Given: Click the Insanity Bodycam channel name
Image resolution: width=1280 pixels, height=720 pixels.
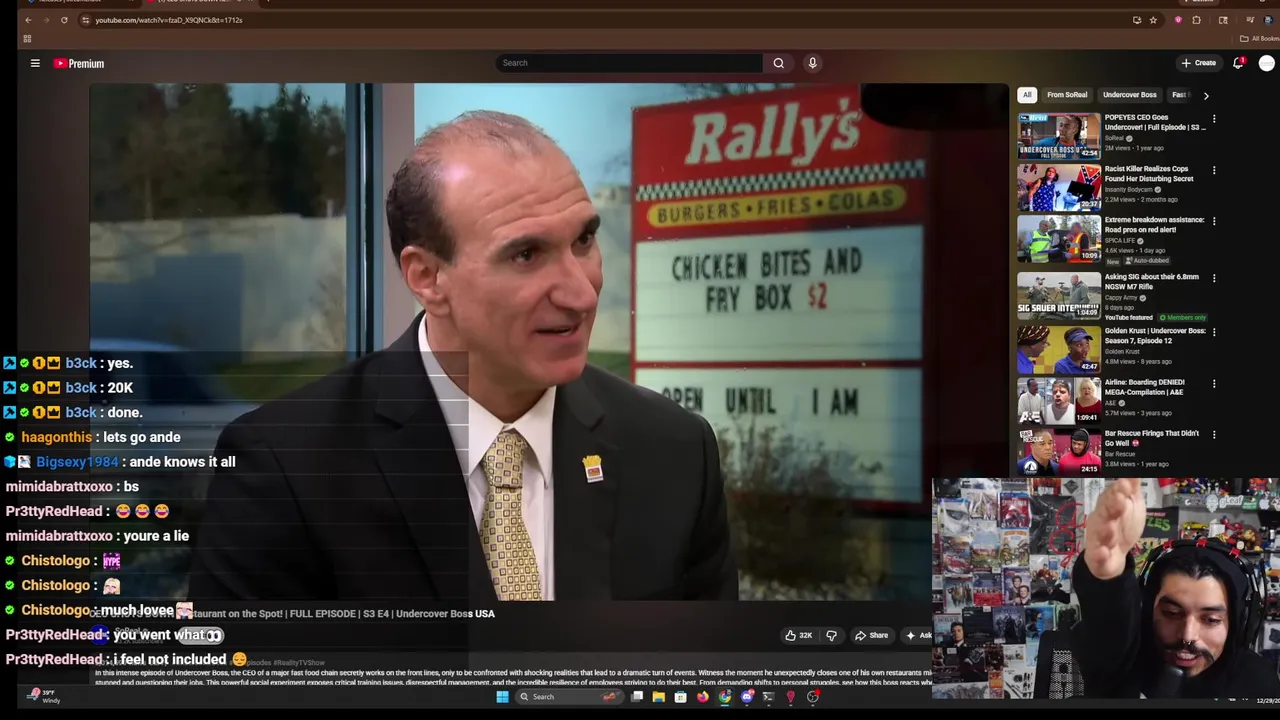Looking at the screenshot, I should [1130, 189].
